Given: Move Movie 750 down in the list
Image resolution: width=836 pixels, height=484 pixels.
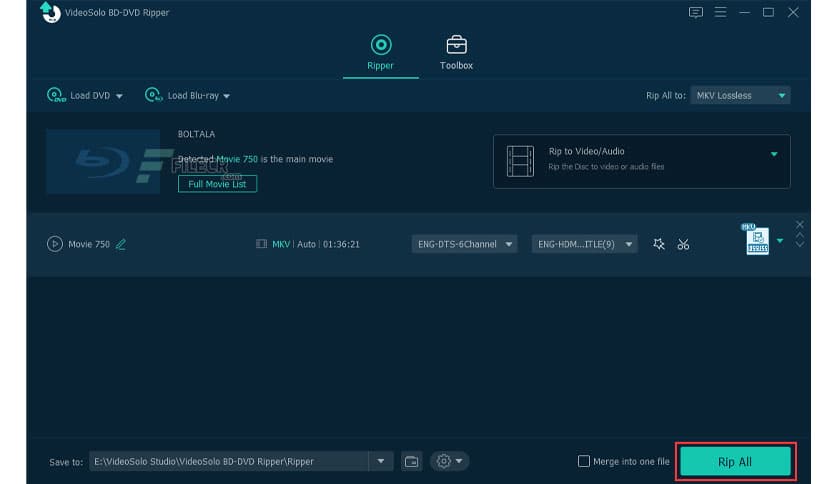Looking at the screenshot, I should point(800,244).
